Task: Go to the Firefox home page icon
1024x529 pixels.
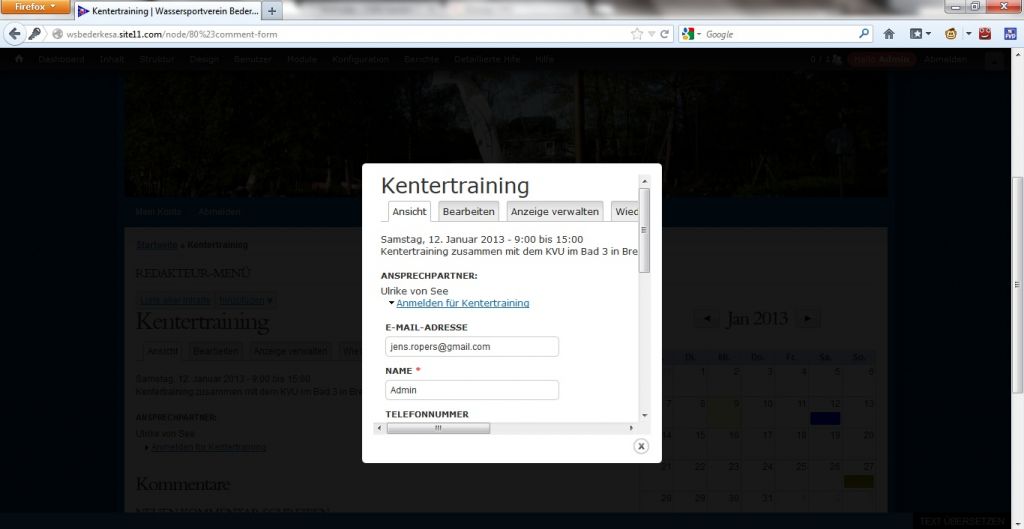Action: pos(889,33)
